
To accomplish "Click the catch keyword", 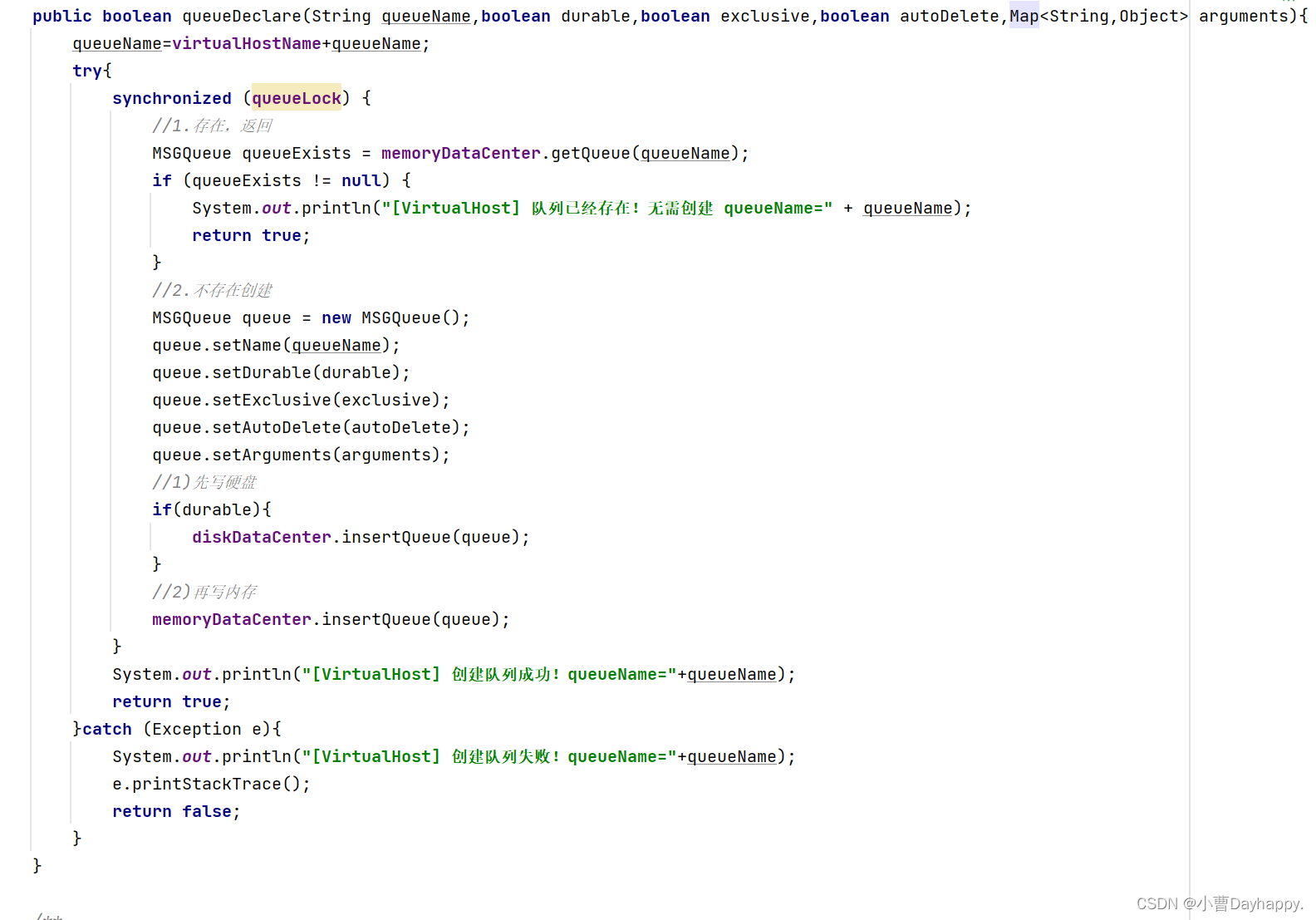I will 107,729.
